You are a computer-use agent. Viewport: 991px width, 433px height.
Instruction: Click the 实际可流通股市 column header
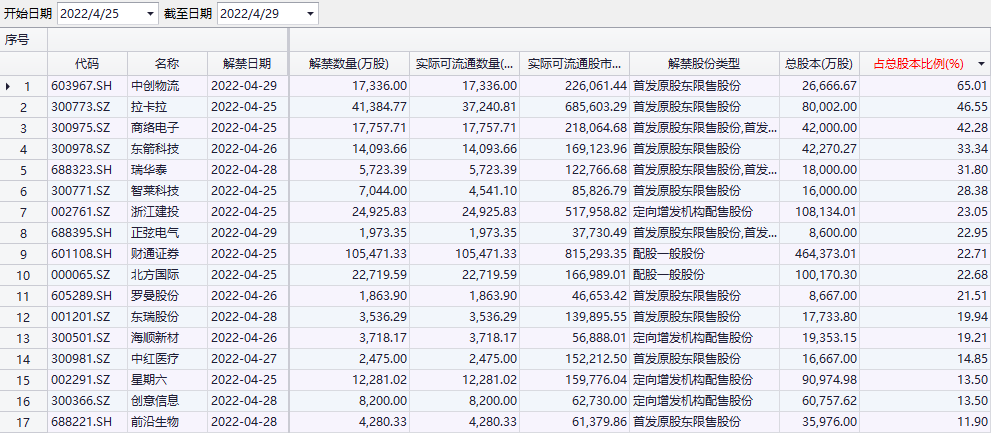point(575,64)
